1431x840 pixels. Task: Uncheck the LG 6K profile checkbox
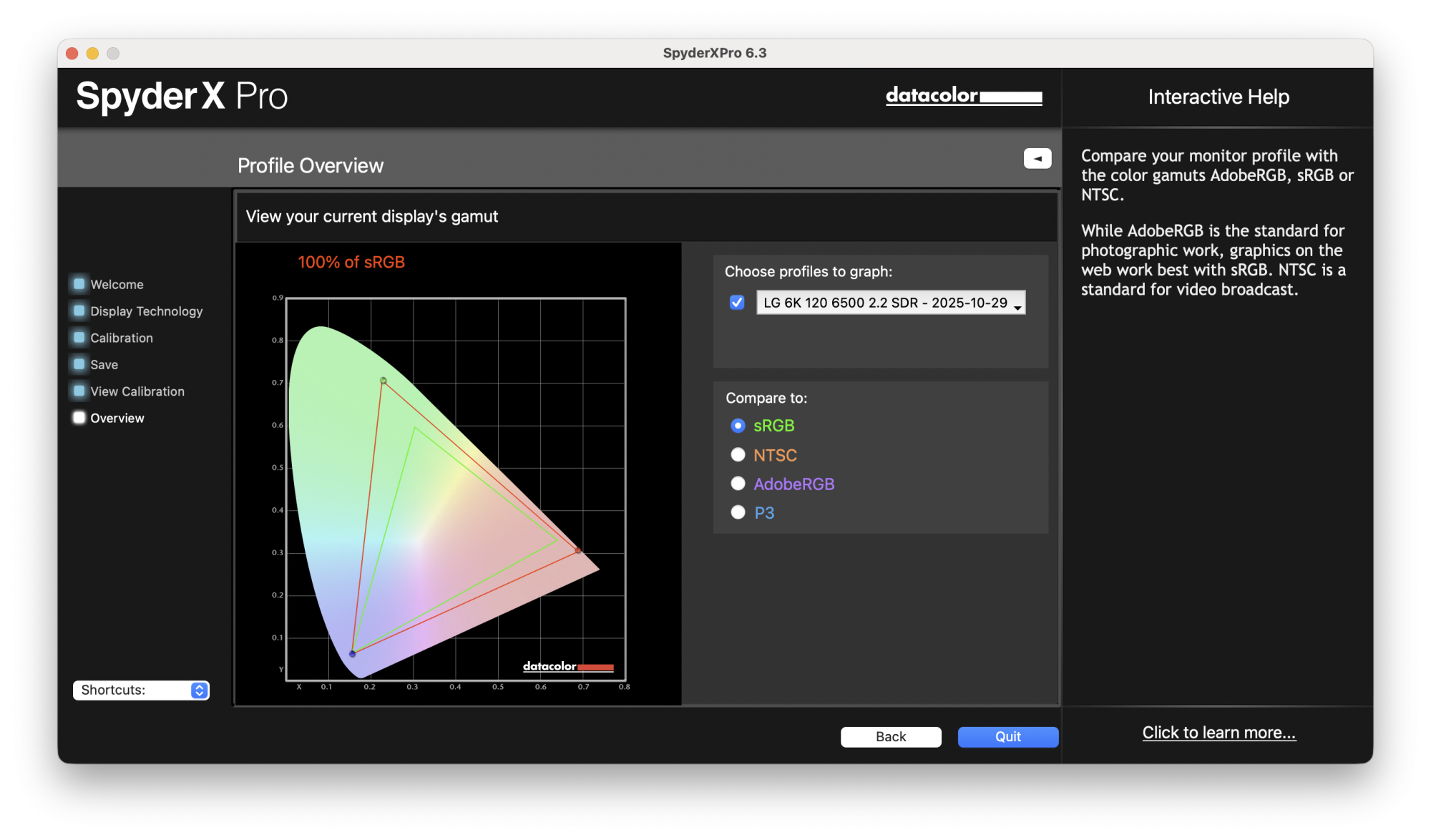click(736, 303)
